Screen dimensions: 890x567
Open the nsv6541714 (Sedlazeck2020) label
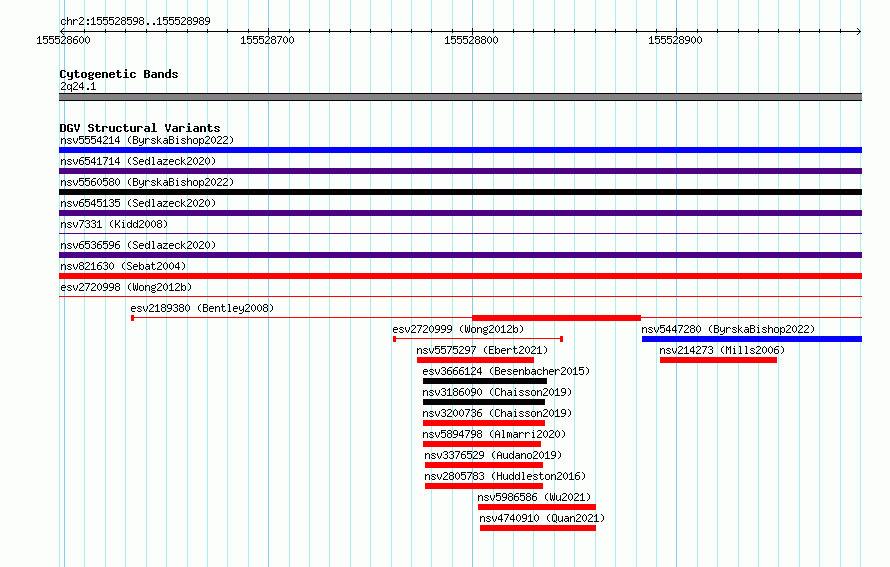[x=138, y=161]
